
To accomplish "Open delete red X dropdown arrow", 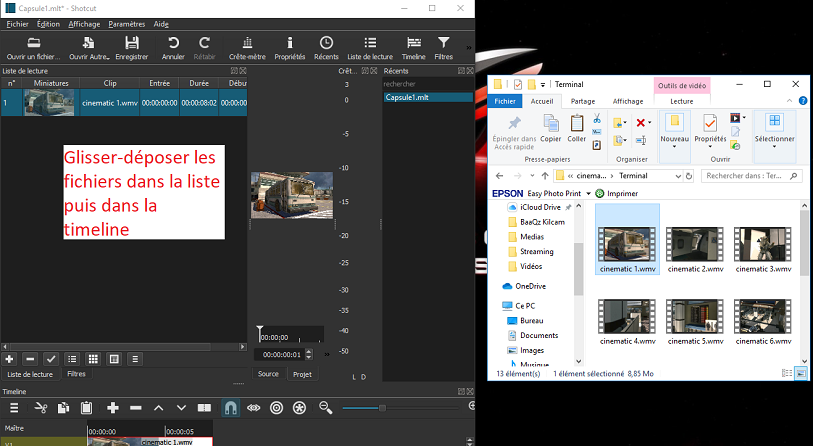I will 650,123.
